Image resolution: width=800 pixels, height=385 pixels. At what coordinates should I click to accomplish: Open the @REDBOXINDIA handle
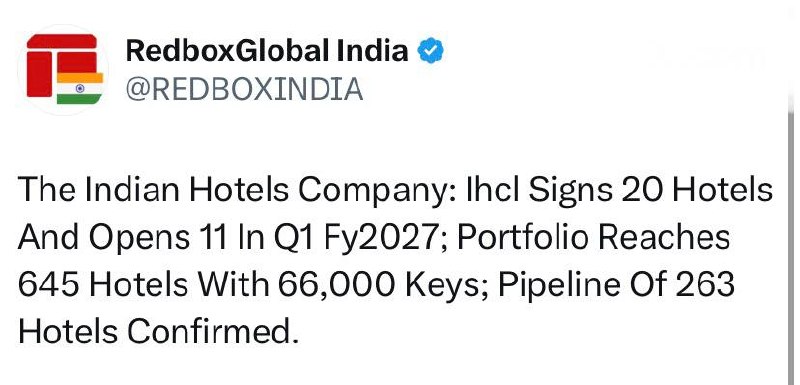[x=244, y=89]
